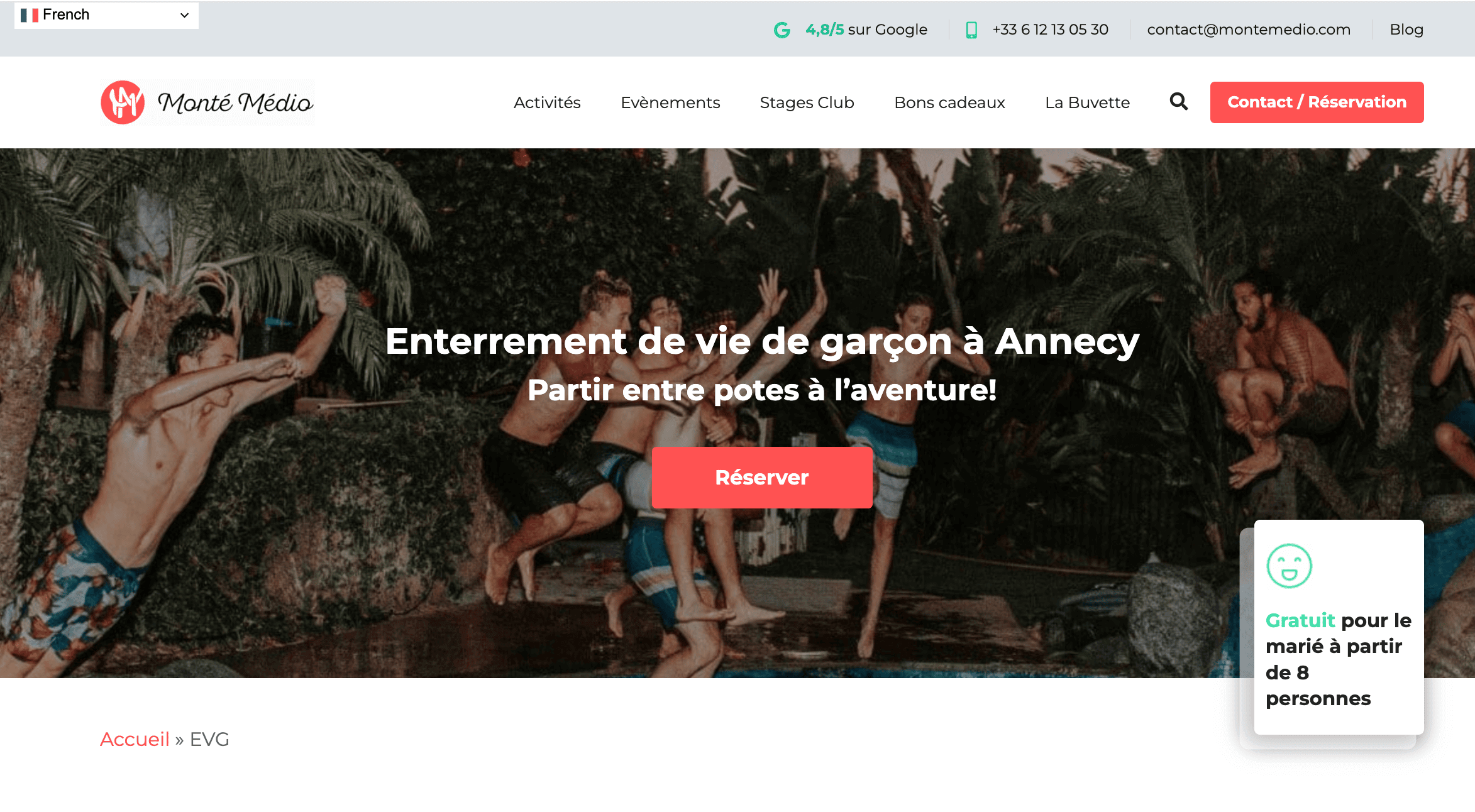Open La Buvette menu item

[1087, 102]
